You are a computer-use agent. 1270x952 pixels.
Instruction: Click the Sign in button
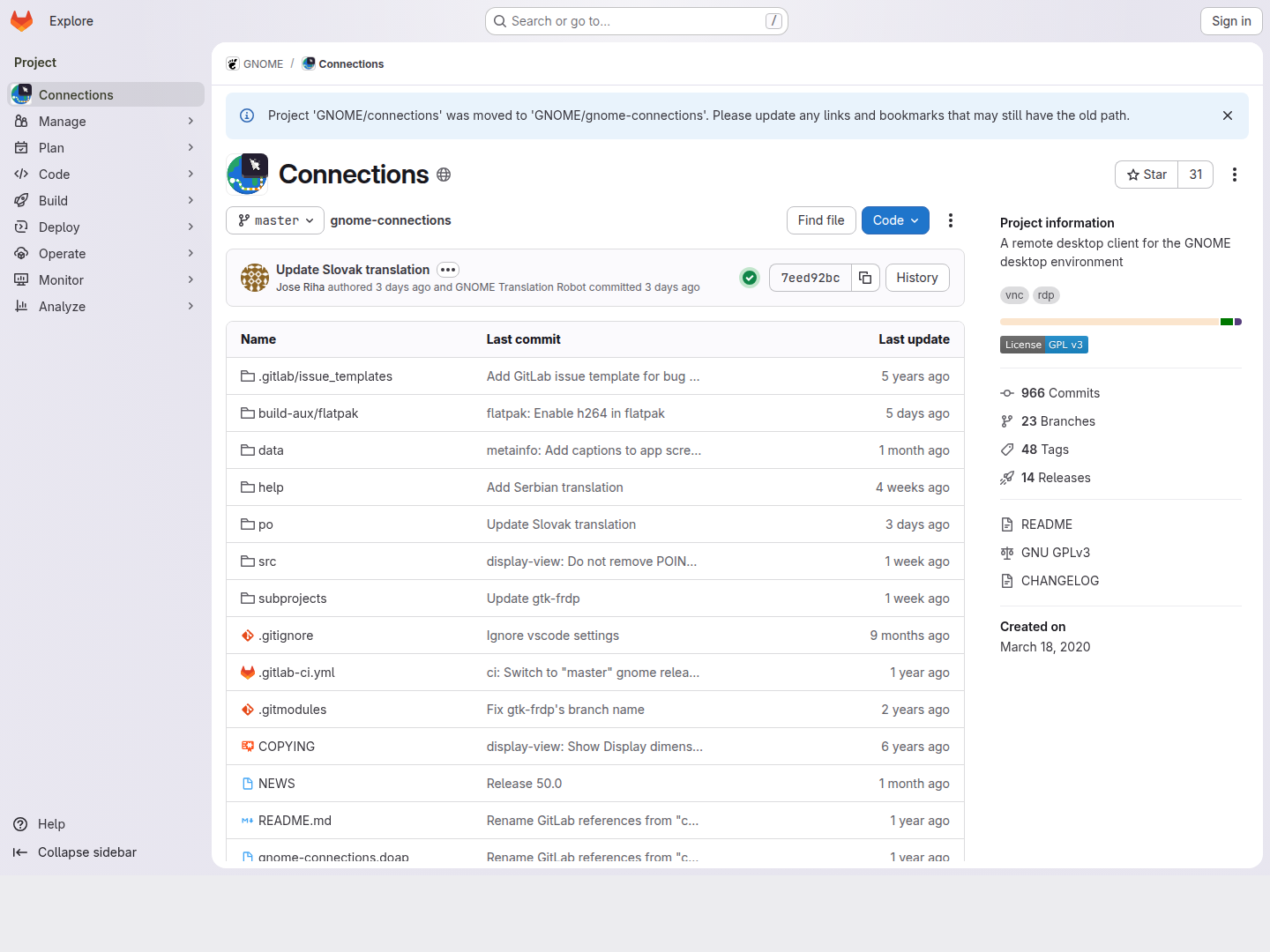1231,21
